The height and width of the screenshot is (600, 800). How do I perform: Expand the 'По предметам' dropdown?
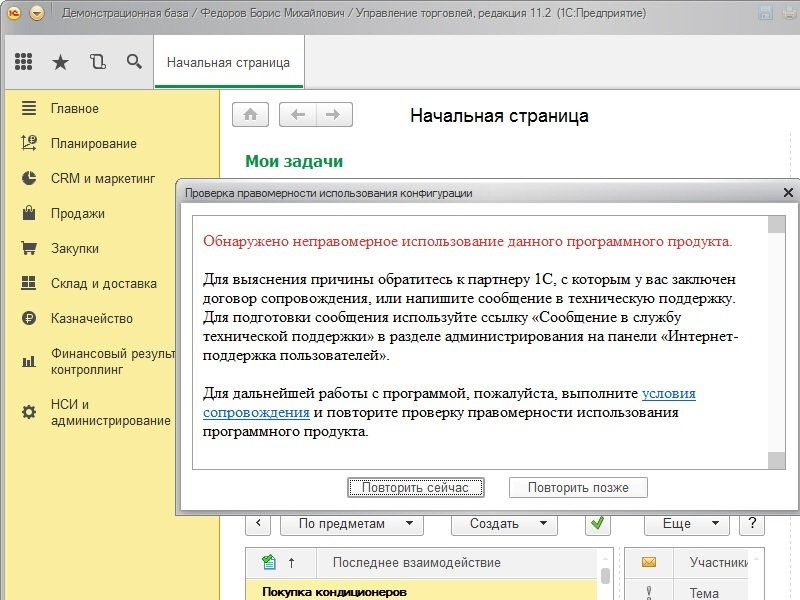click(x=351, y=523)
